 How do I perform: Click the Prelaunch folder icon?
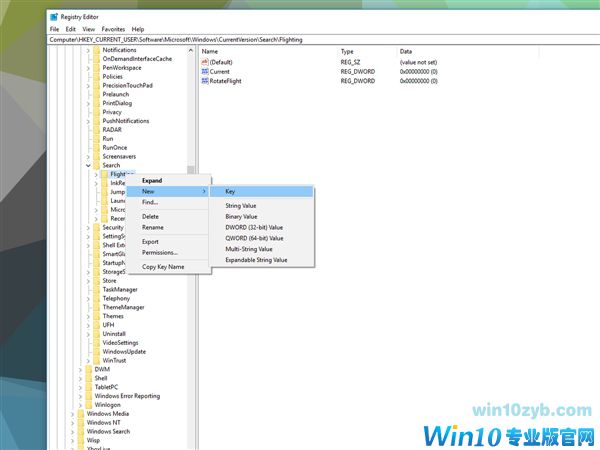click(96, 94)
